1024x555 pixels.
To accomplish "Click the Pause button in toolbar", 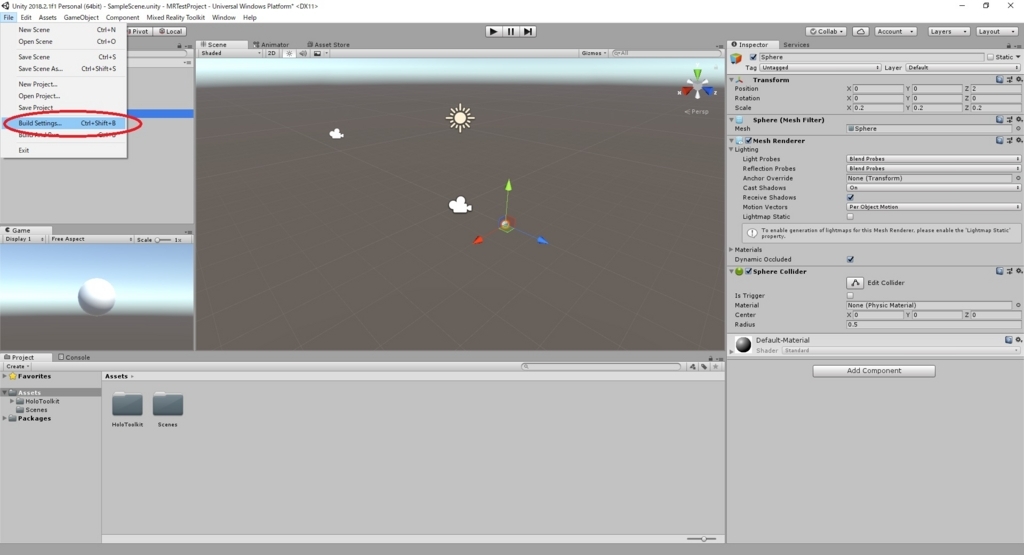I will (511, 31).
